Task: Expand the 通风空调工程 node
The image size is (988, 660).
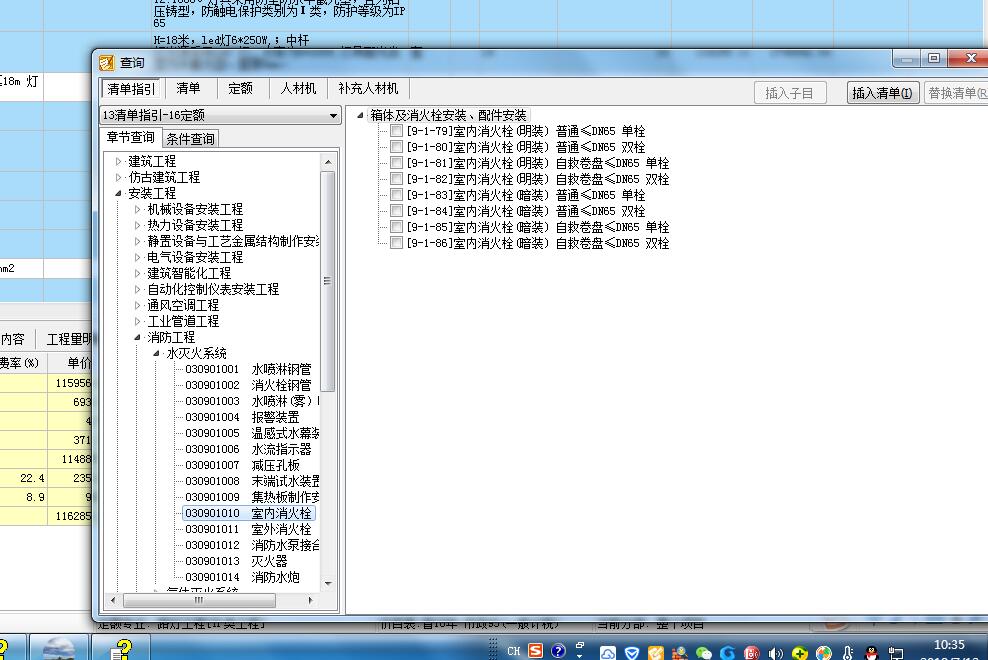Action: [x=137, y=305]
